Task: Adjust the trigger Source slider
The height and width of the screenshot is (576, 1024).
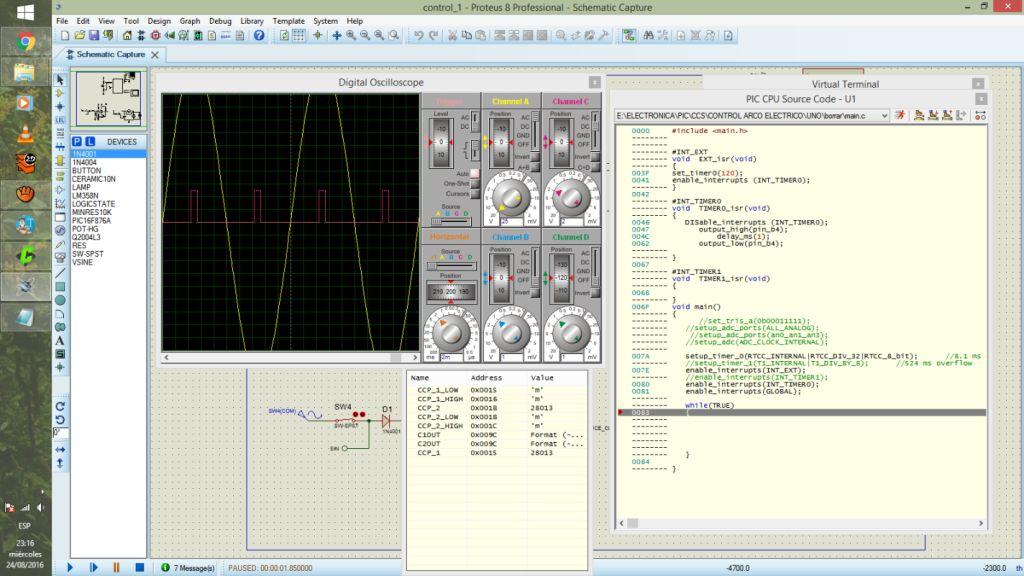Action: (450, 221)
